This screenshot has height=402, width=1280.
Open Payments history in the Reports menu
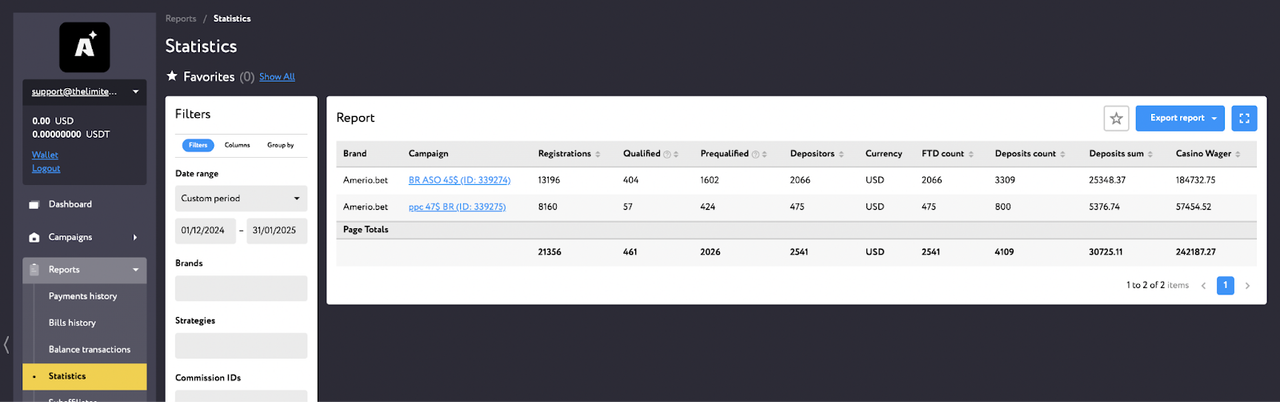click(85, 296)
